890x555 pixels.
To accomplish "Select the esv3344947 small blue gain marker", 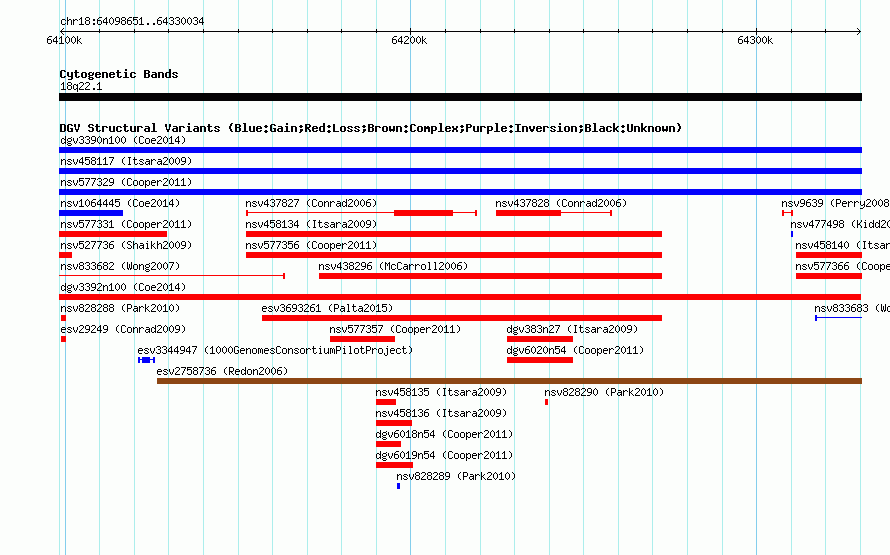I will tap(146, 360).
